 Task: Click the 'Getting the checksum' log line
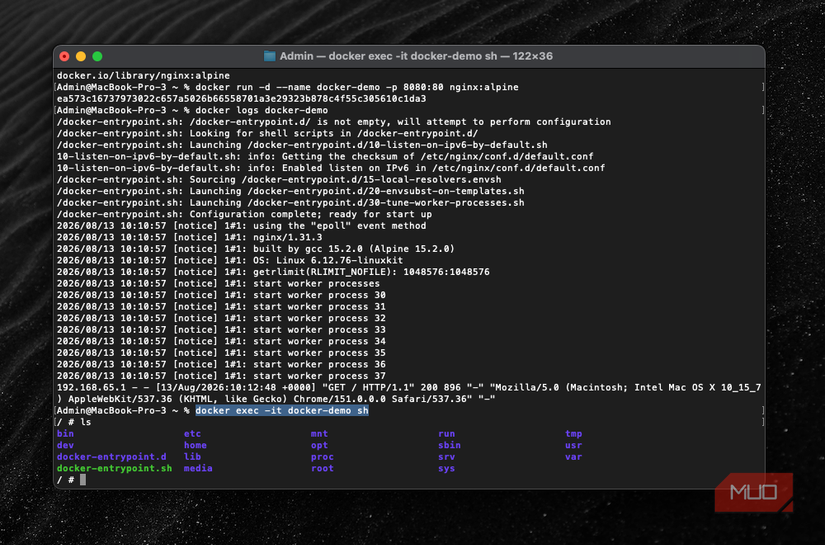pos(325,157)
